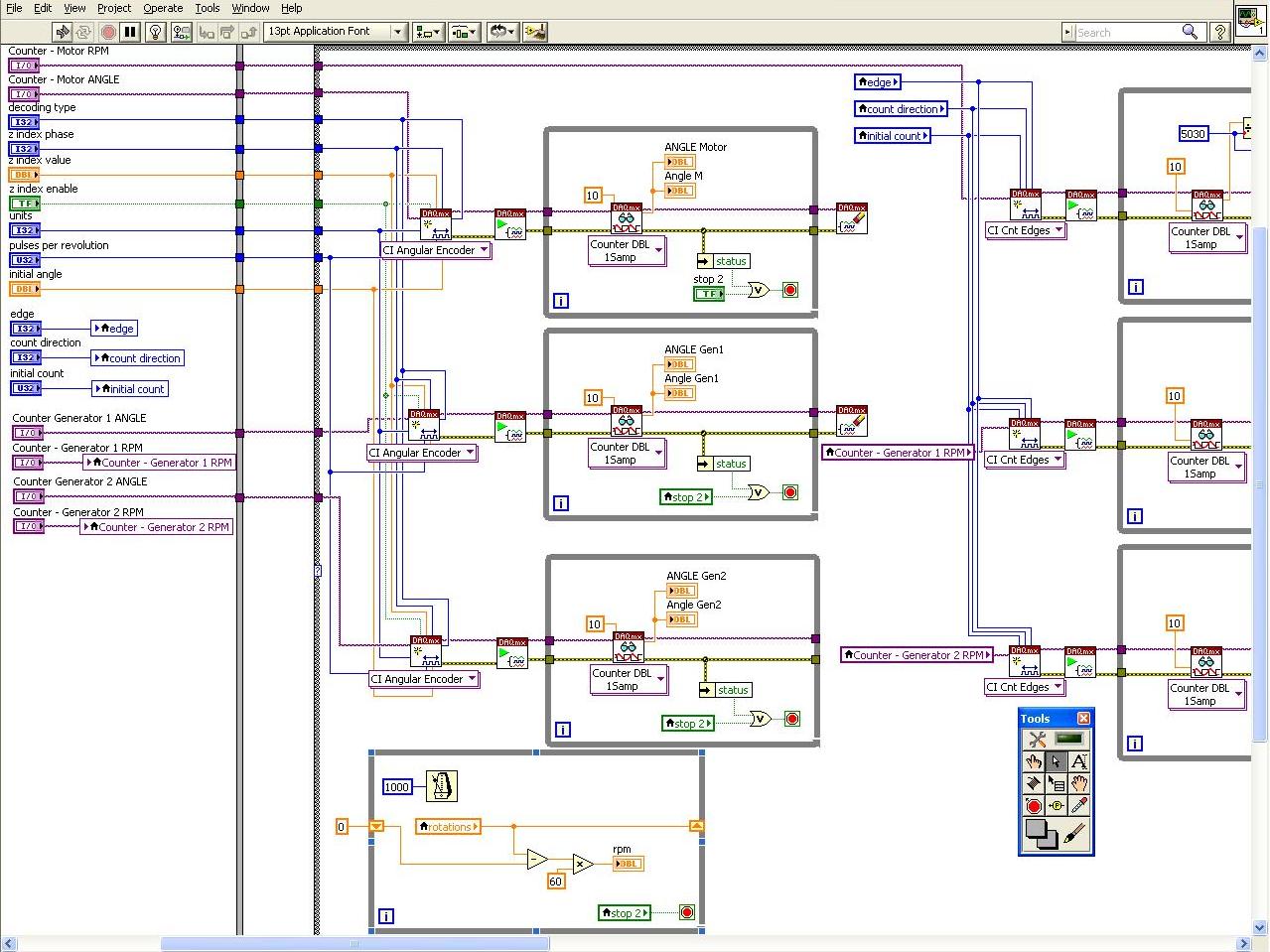Open the Project menu
The image size is (1270, 952).
point(114,8)
